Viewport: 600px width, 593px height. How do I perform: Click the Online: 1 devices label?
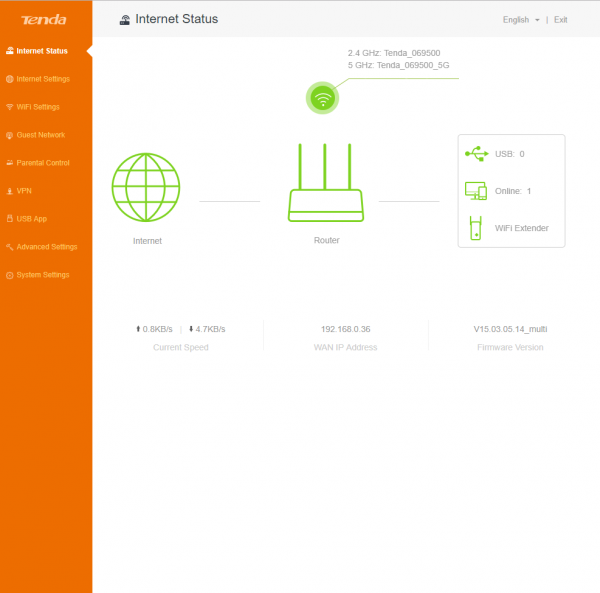coord(513,191)
